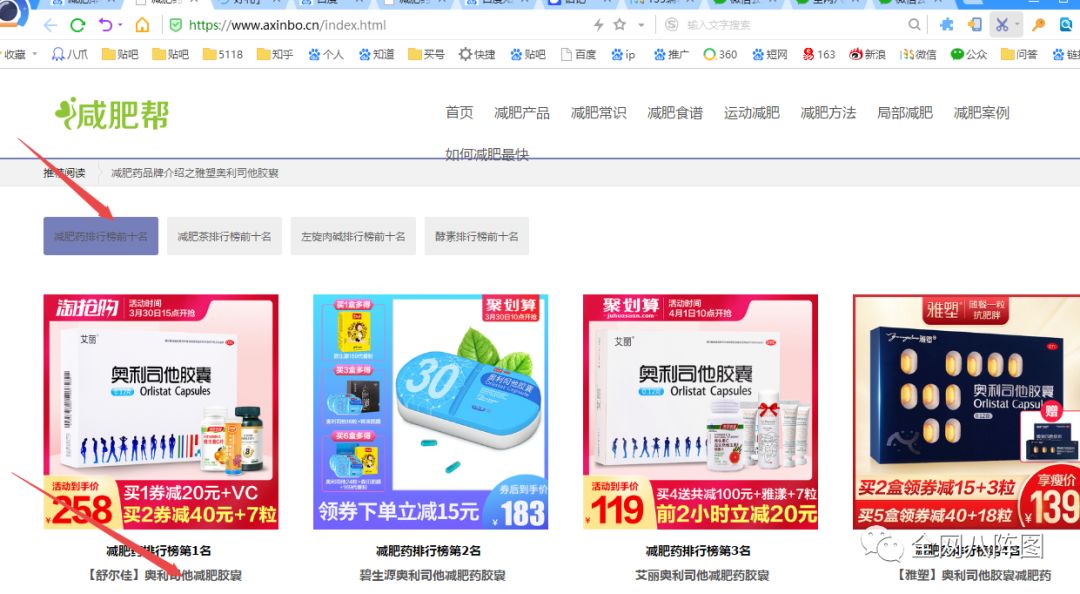Click the send-to-phone icon

[x=975, y=25]
